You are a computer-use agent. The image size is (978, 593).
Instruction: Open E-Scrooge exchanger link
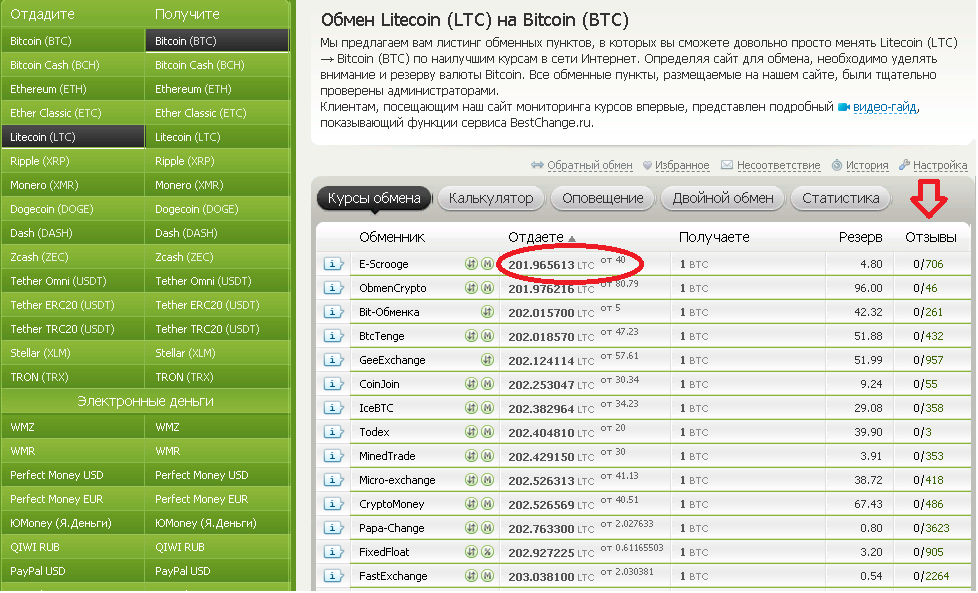384,264
